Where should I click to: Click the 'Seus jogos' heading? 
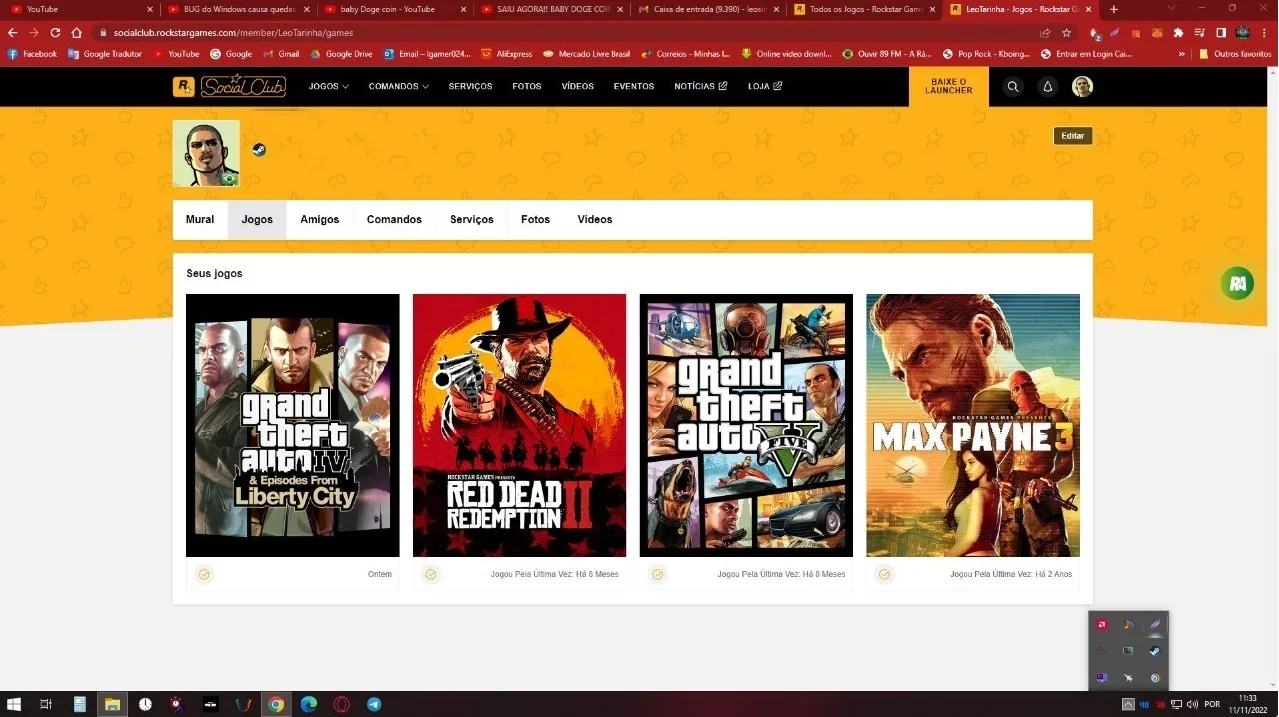pyautogui.click(x=214, y=274)
